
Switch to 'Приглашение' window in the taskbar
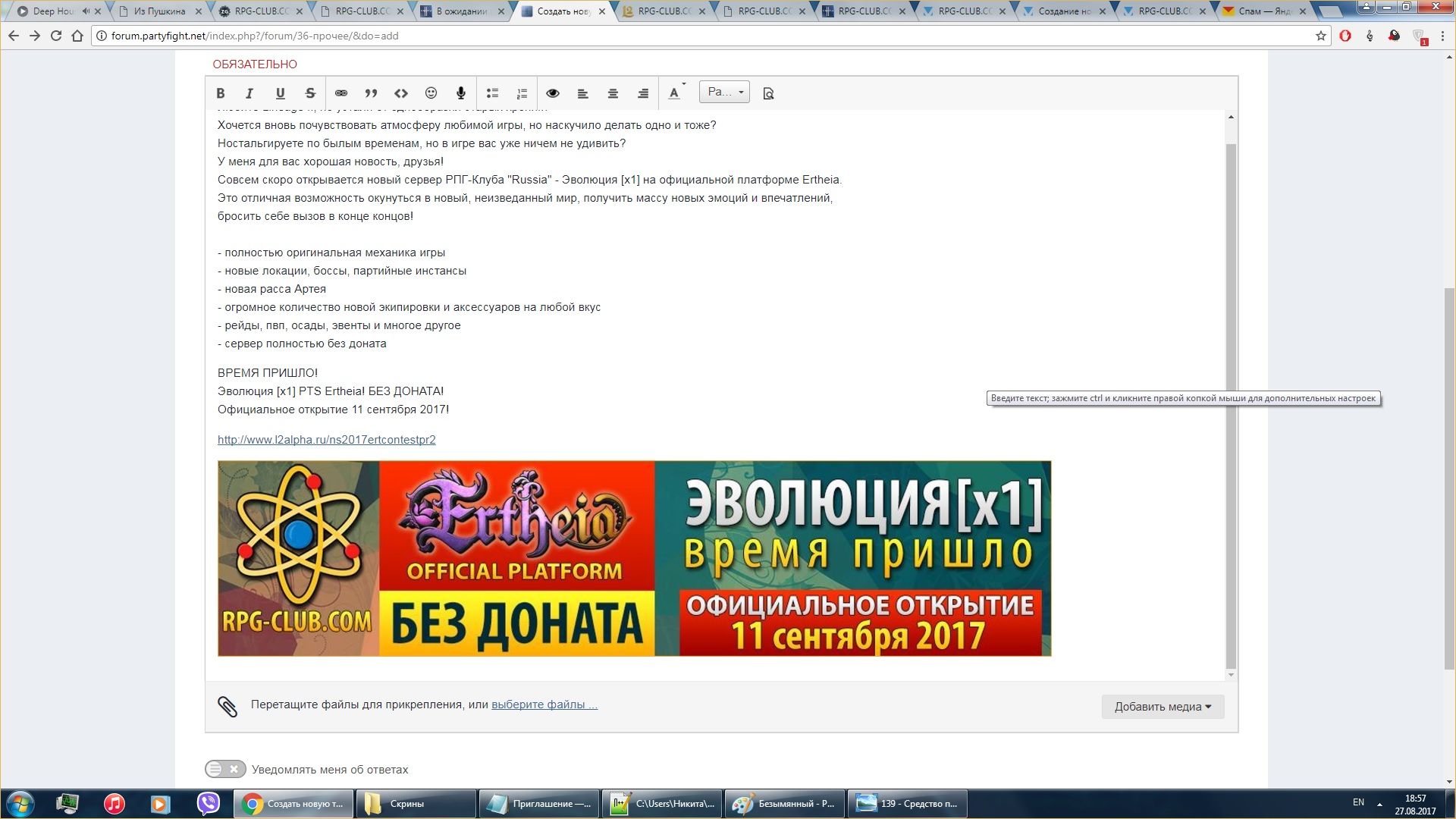pos(538,804)
